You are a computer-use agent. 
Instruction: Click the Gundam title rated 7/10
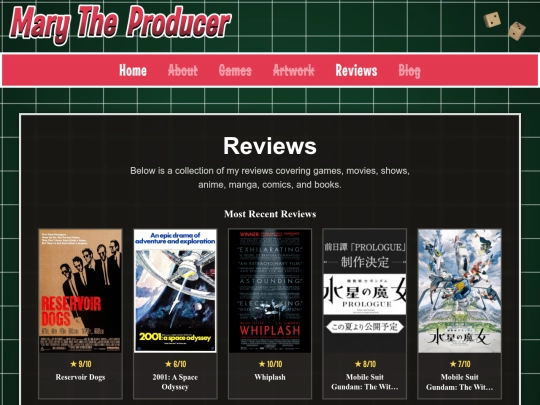(459, 382)
